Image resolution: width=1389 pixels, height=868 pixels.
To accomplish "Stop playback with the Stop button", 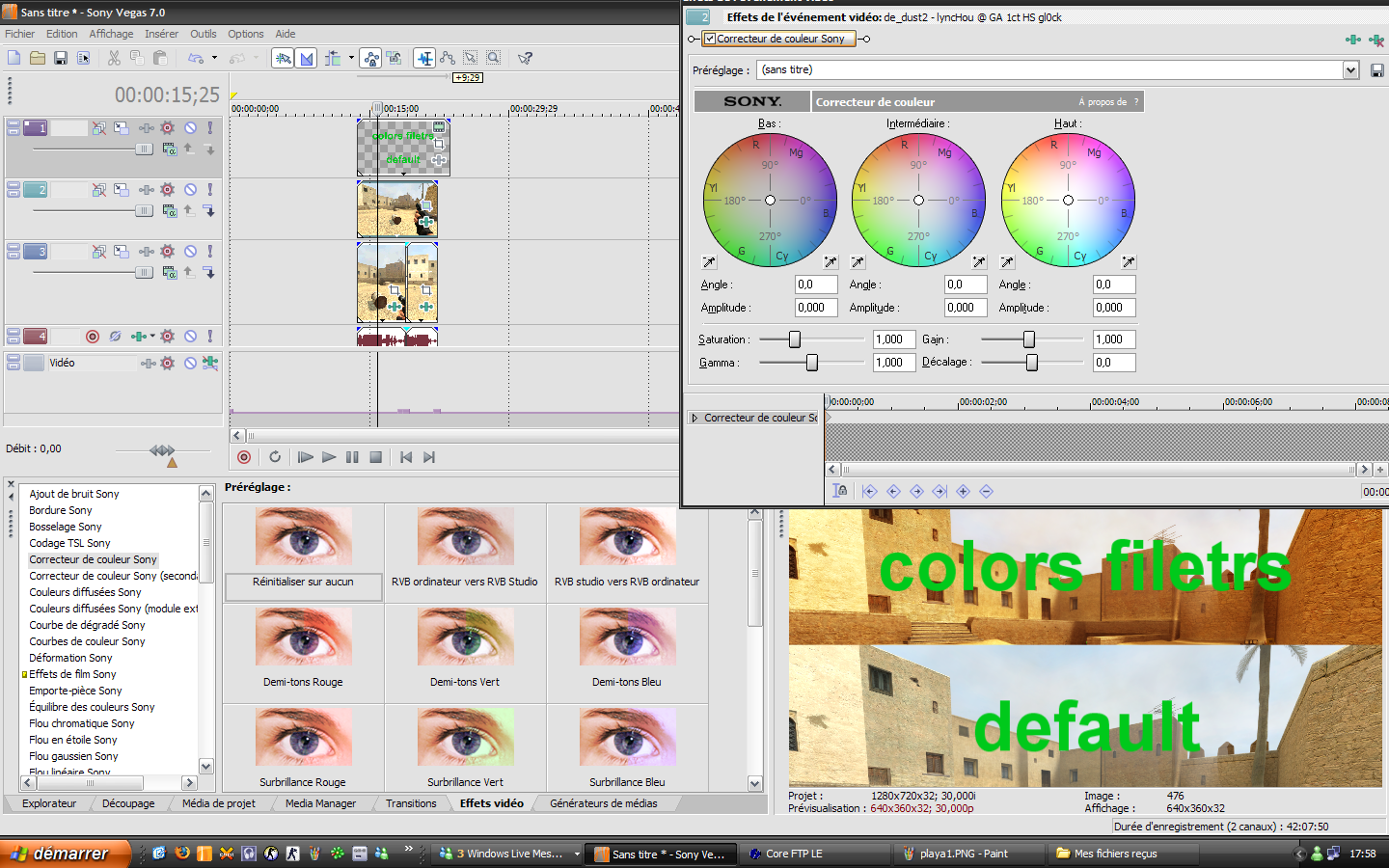I will point(376,457).
